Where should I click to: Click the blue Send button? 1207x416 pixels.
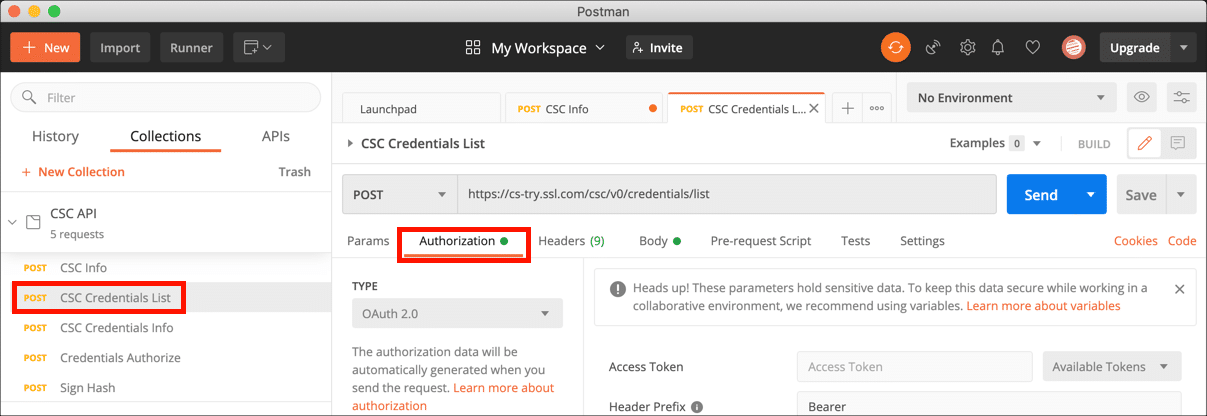coord(1040,195)
